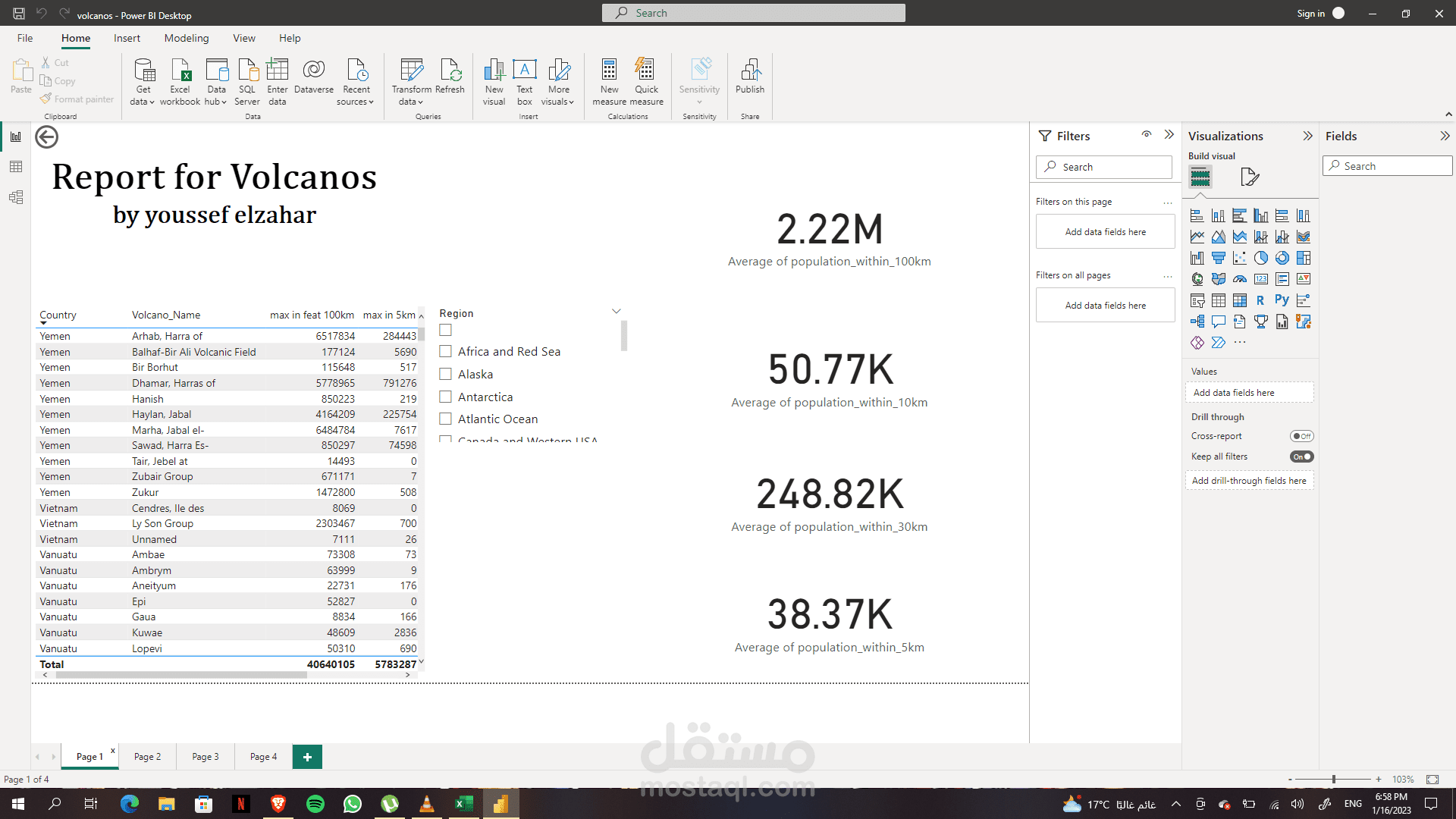
Task: Choose the Treemap visualization
Action: [x=1304, y=258]
